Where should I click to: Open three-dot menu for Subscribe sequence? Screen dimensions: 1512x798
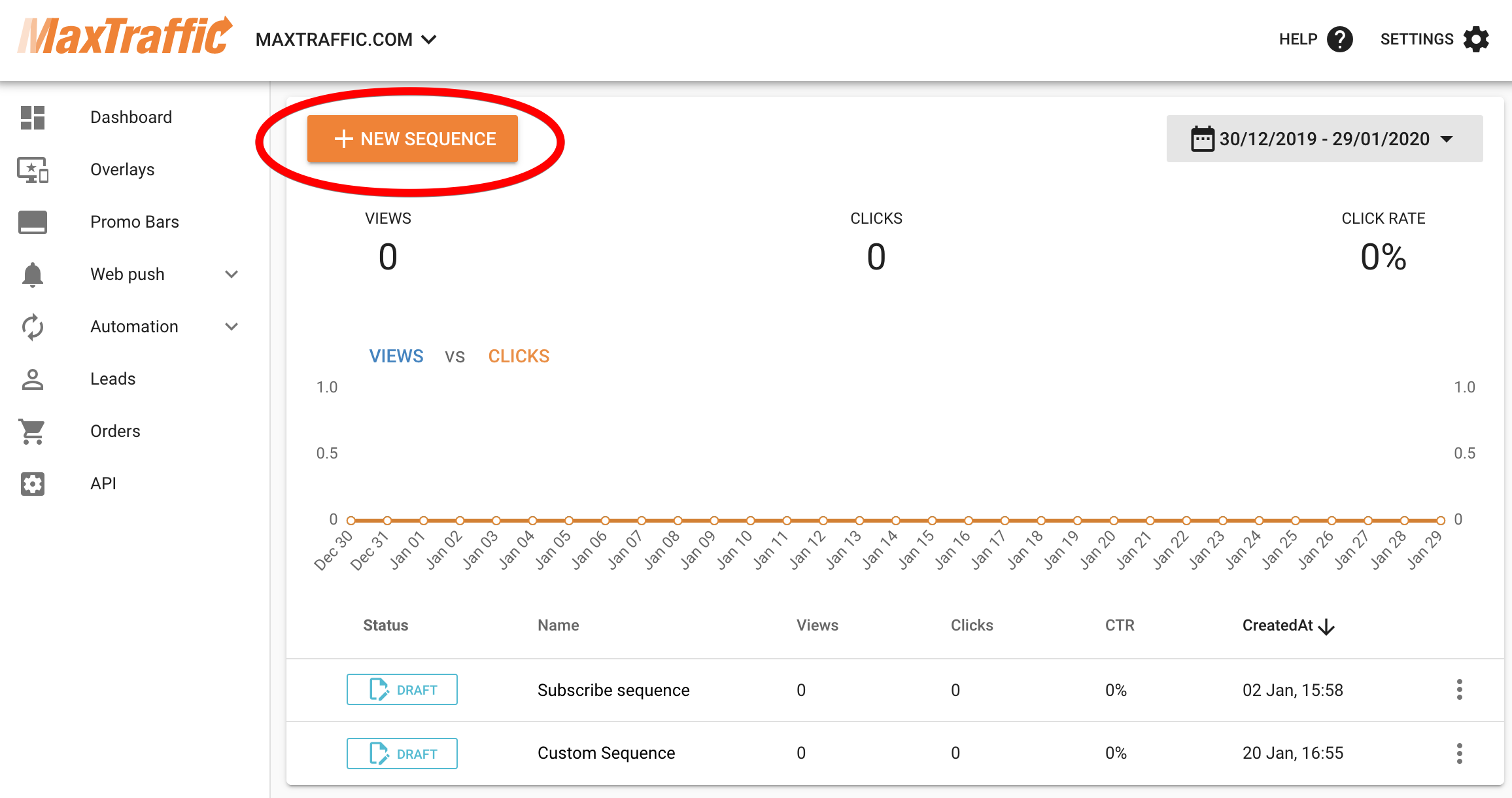pyautogui.click(x=1459, y=690)
